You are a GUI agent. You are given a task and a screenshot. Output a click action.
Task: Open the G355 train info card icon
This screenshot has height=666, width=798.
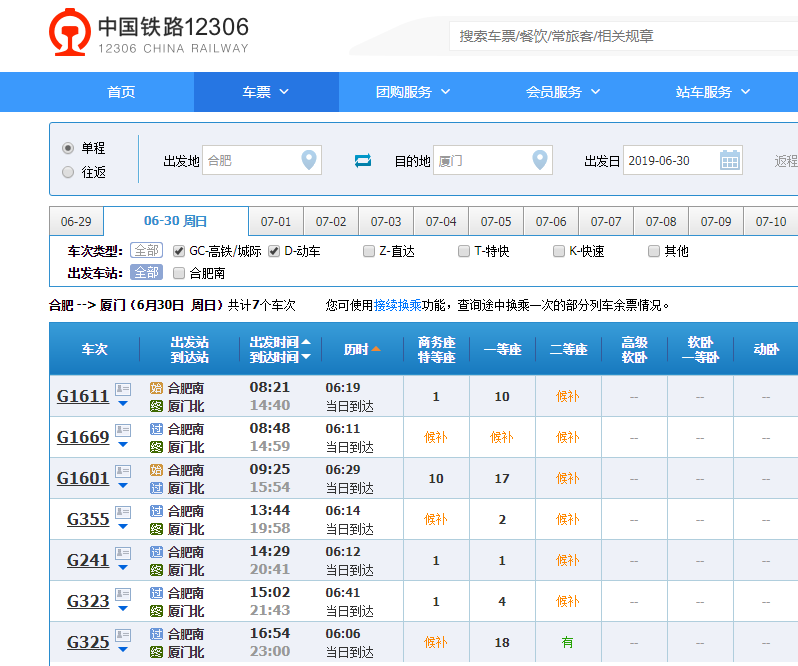click(123, 512)
